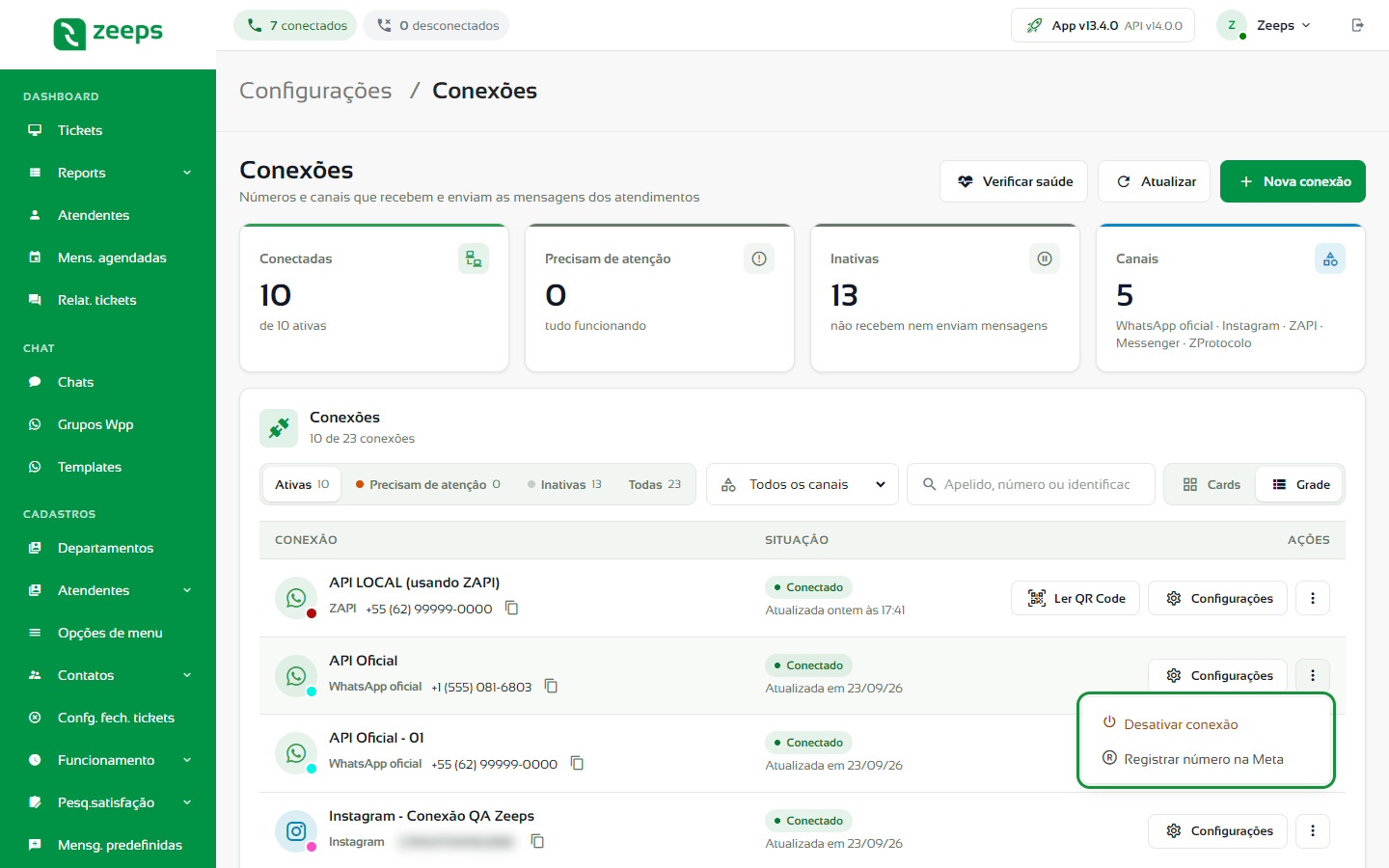Click the Configurações breadcrumb link
Screen dimensions: 1389x868
click(x=315, y=91)
